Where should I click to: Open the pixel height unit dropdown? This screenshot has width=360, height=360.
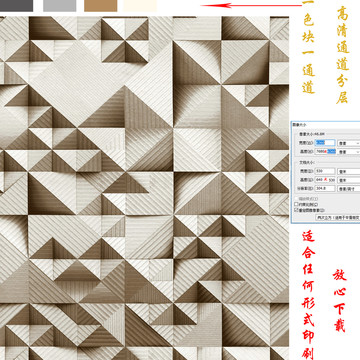pos(349,152)
